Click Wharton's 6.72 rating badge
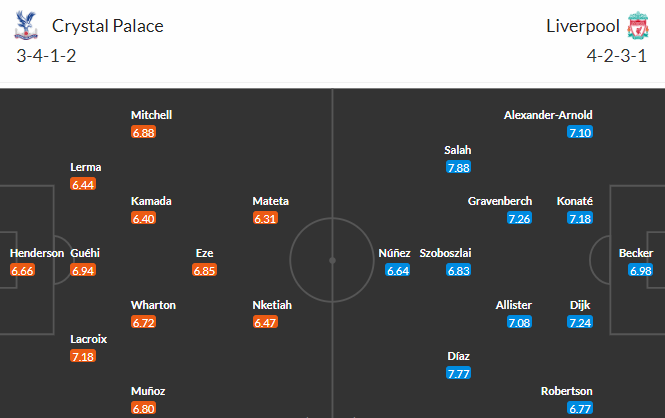This screenshot has height=418, width=665. (x=143, y=322)
